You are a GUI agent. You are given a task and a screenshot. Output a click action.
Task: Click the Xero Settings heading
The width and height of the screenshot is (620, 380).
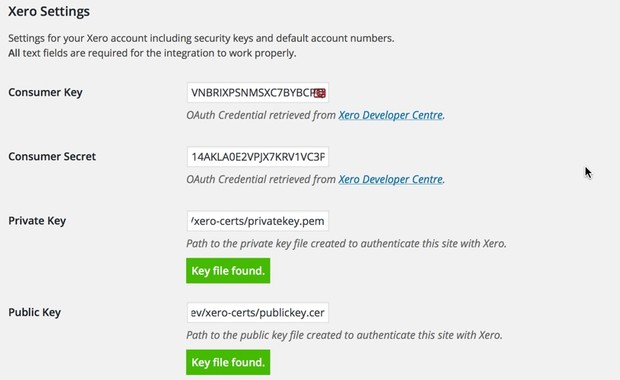coord(49,11)
